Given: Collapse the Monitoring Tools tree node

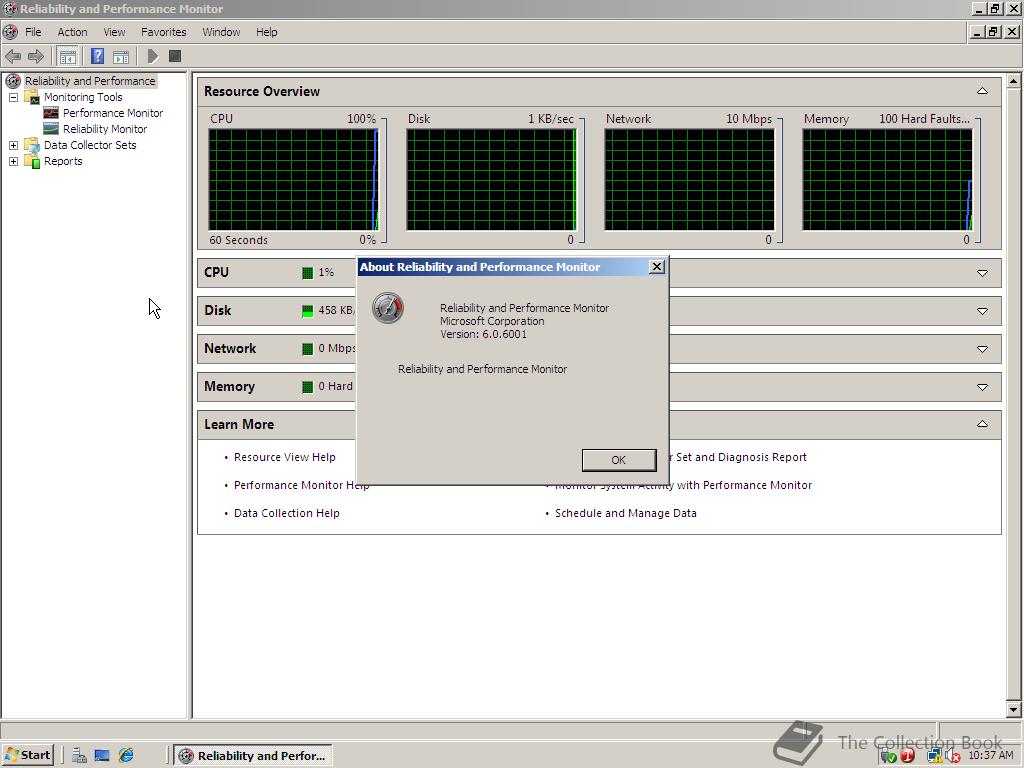Looking at the screenshot, I should 13,97.
